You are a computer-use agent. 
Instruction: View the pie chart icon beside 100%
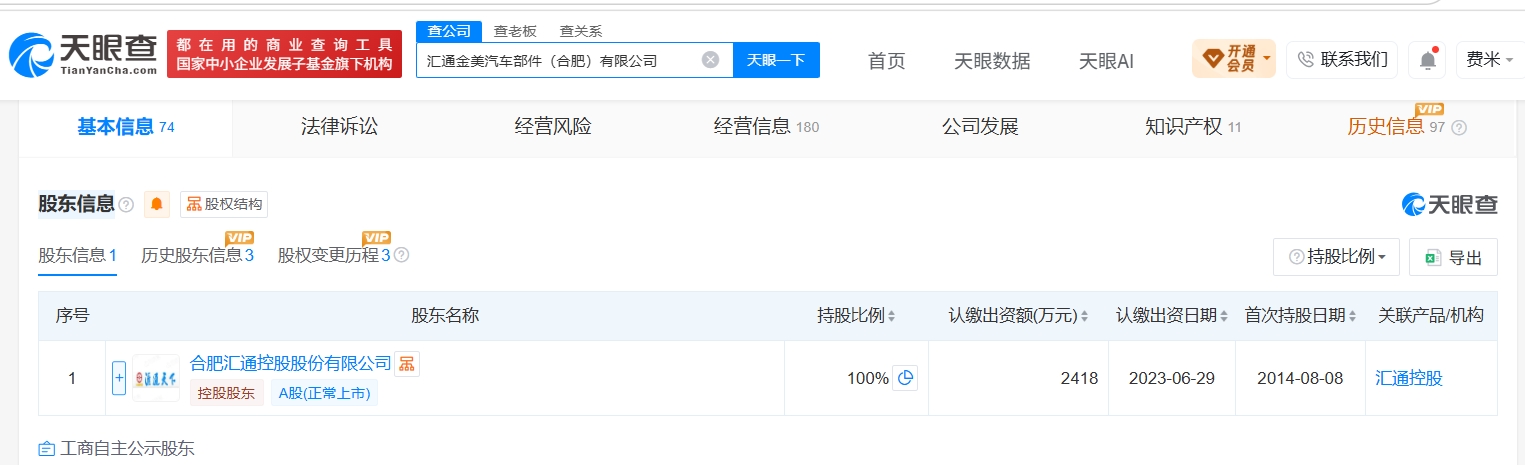tap(905, 378)
